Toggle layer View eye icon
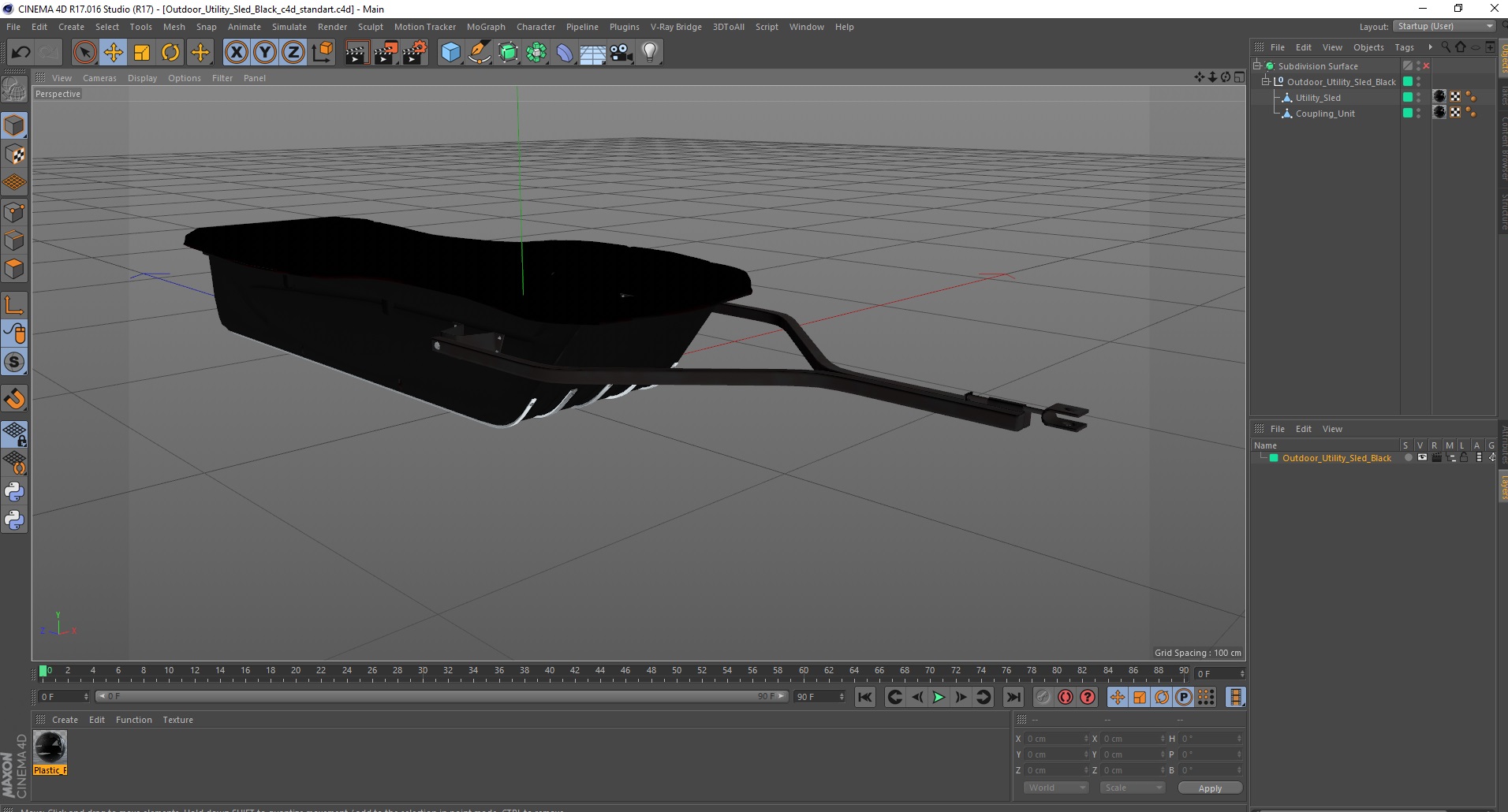Image resolution: width=1508 pixels, height=812 pixels. (x=1422, y=458)
